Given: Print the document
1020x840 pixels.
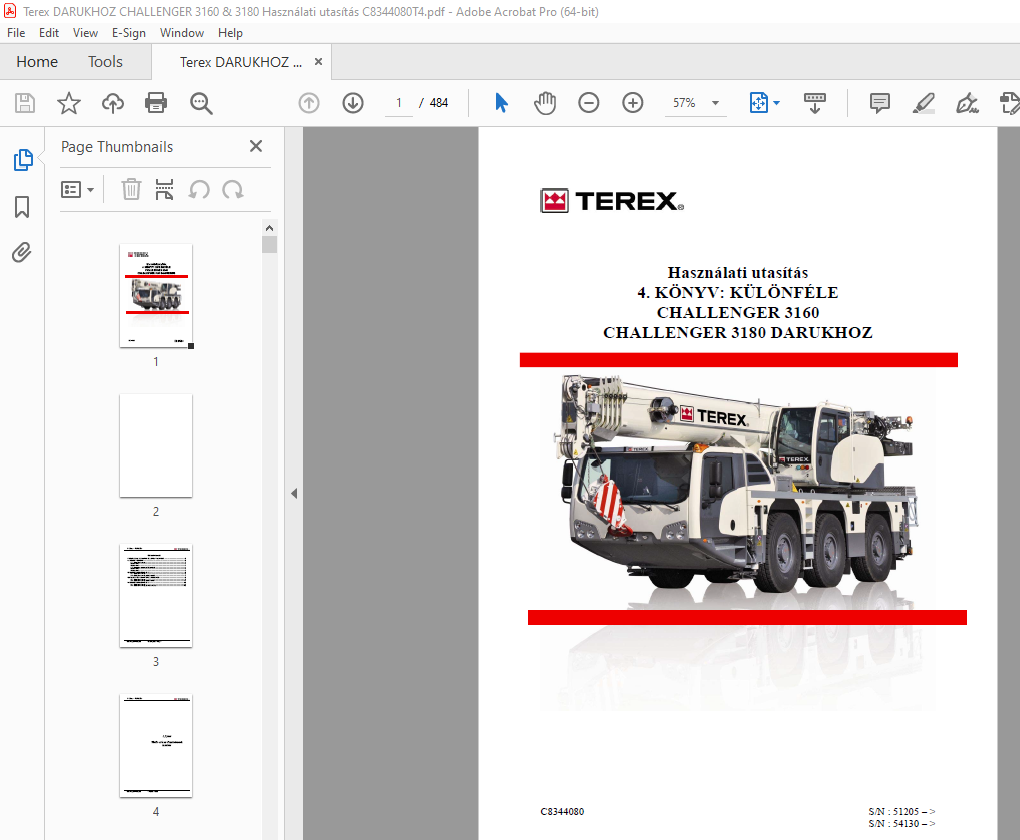Looking at the screenshot, I should [156, 103].
